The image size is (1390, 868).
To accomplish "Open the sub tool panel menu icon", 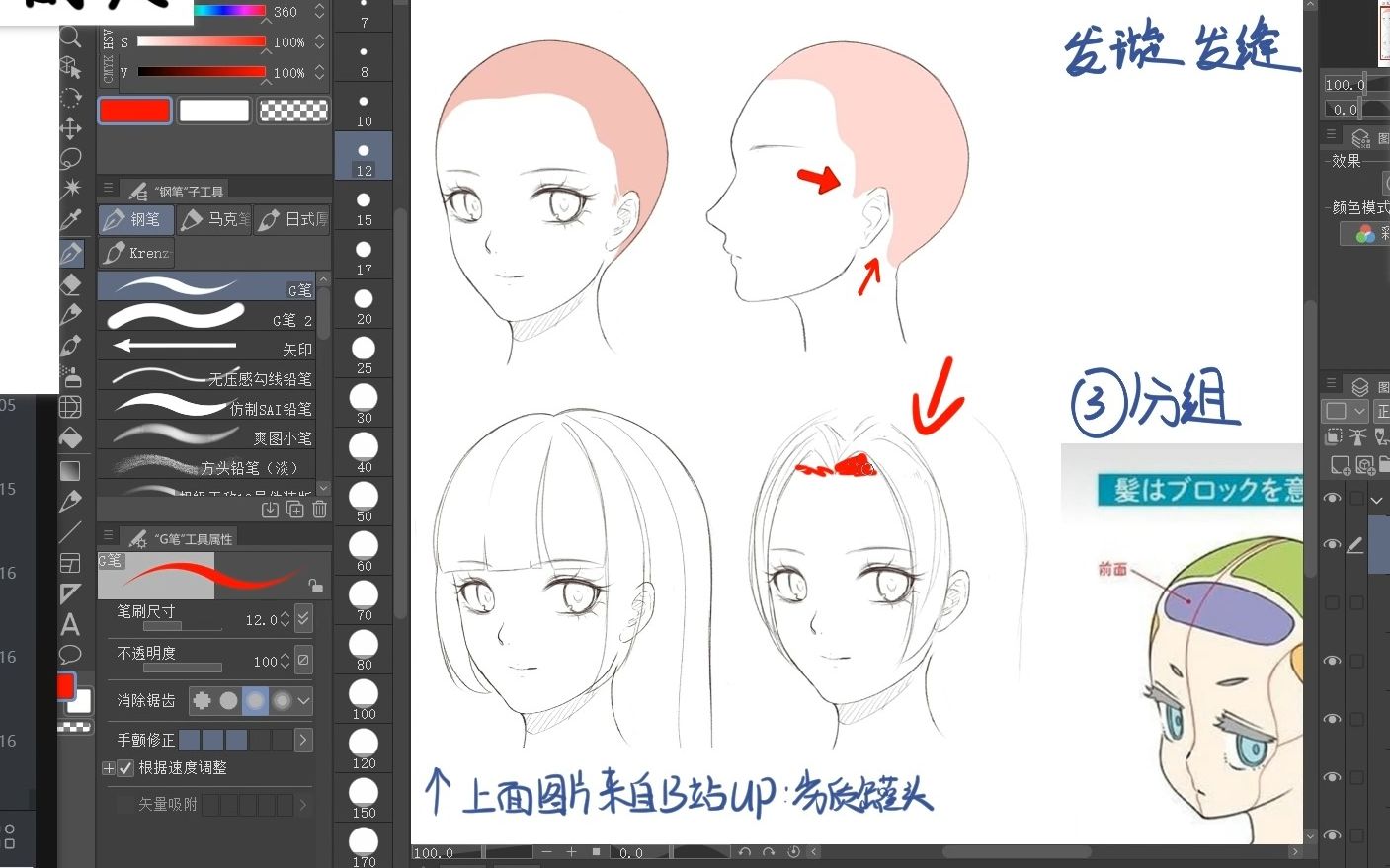I will point(108,188).
